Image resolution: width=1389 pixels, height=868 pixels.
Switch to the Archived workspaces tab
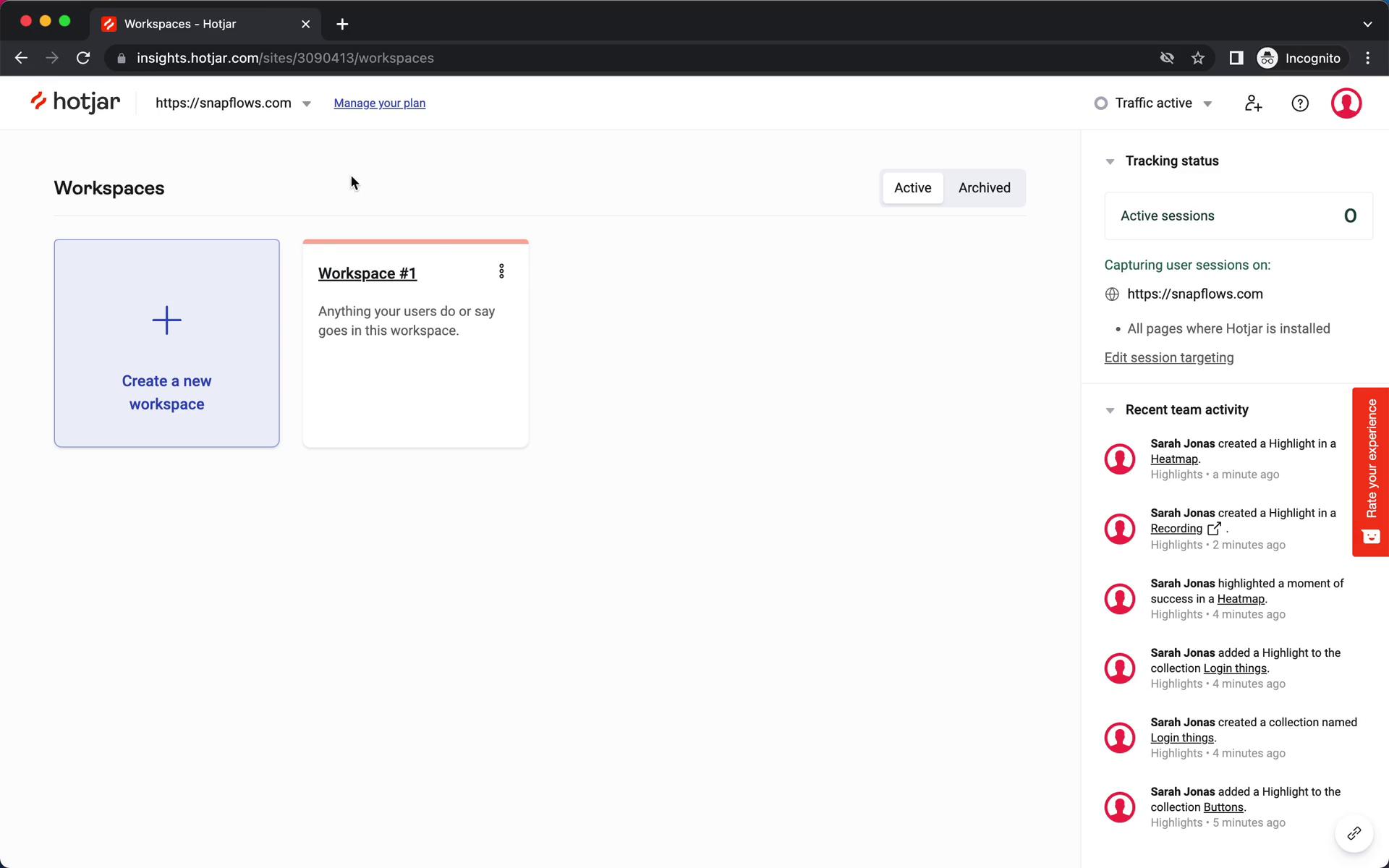pyautogui.click(x=984, y=188)
